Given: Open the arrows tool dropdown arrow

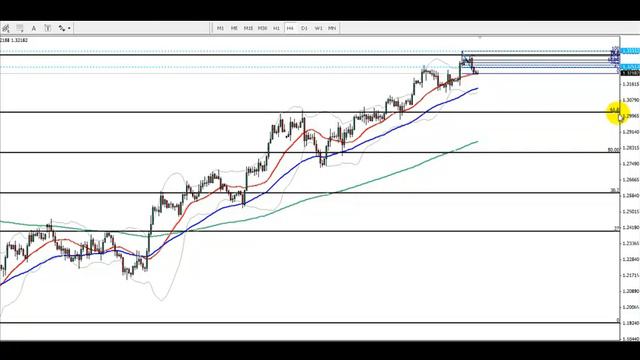Looking at the screenshot, I should point(69,28).
